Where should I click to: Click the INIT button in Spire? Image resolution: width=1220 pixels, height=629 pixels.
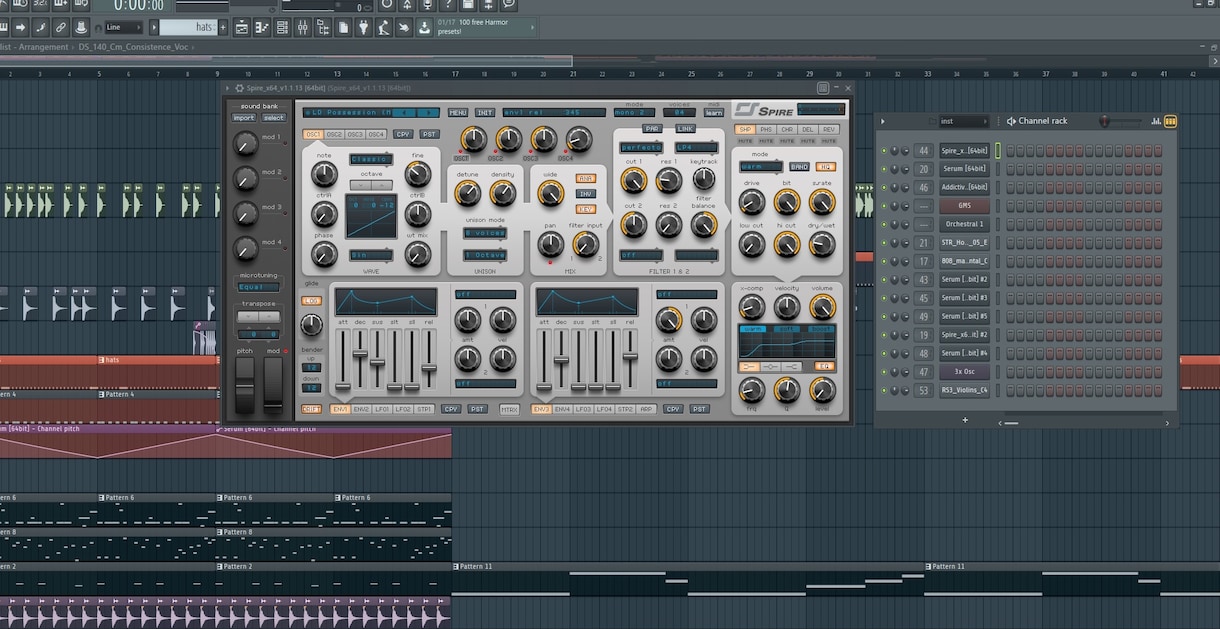point(485,113)
